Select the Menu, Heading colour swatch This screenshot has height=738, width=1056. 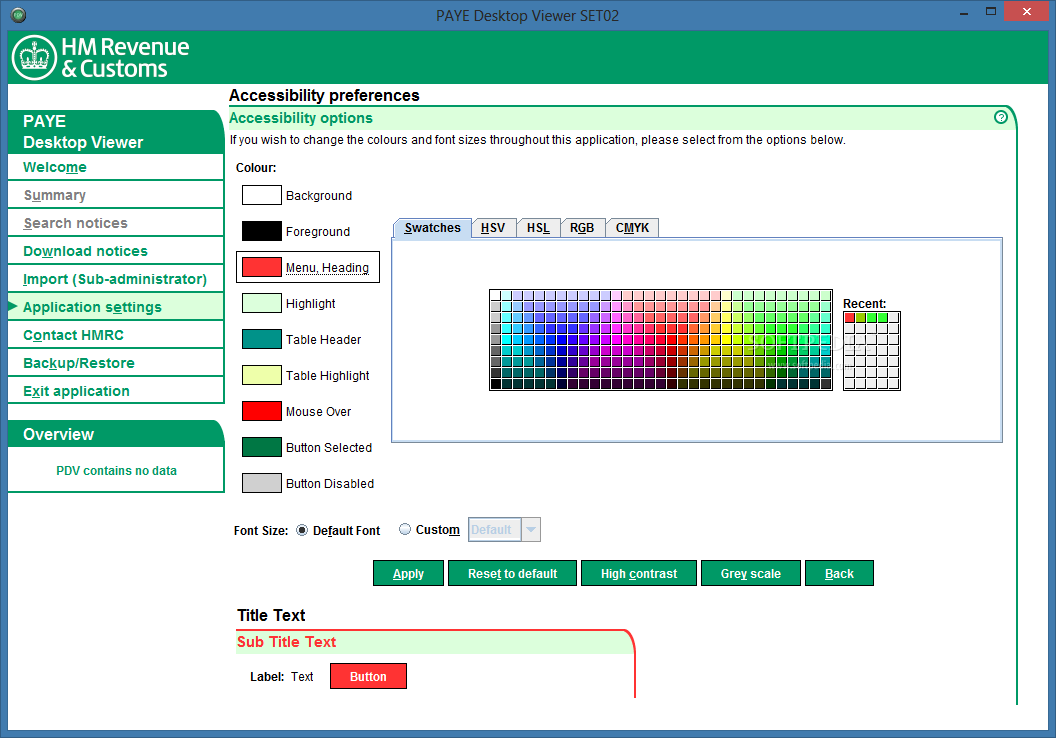[262, 267]
